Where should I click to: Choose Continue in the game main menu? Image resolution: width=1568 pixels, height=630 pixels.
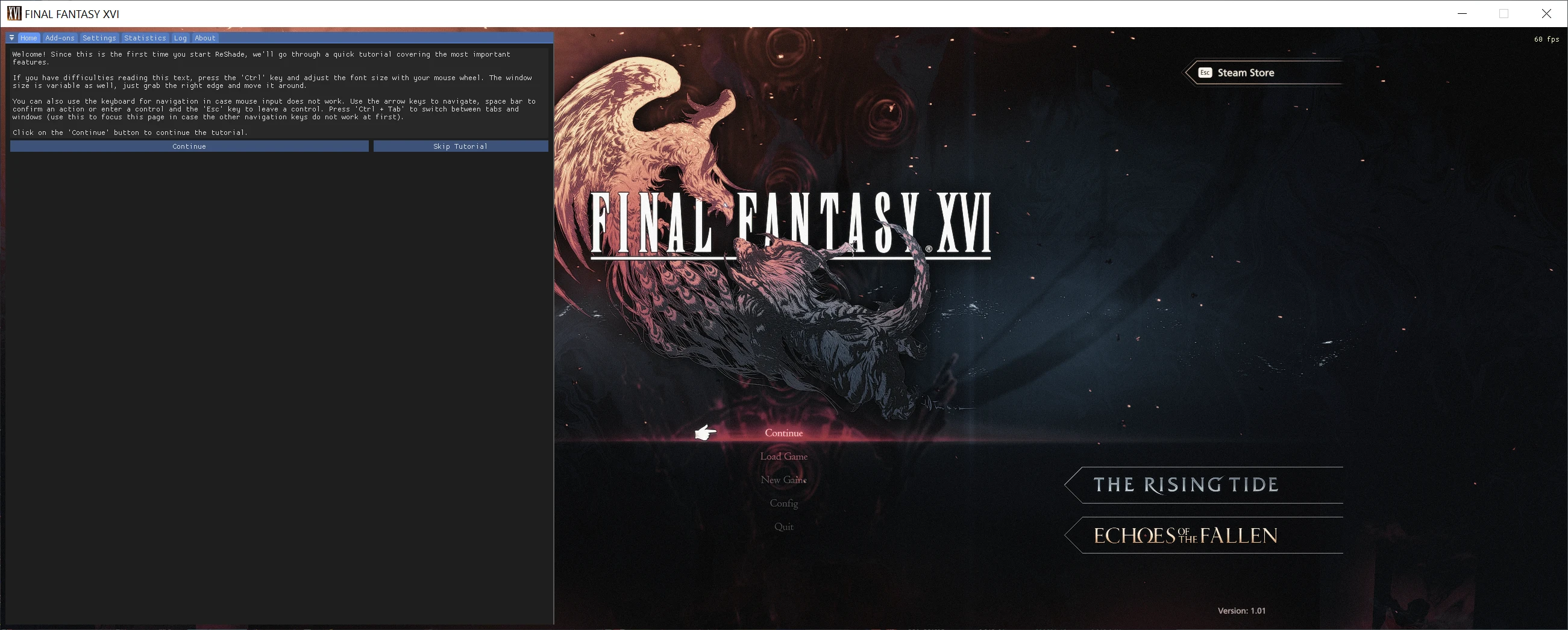coord(783,433)
